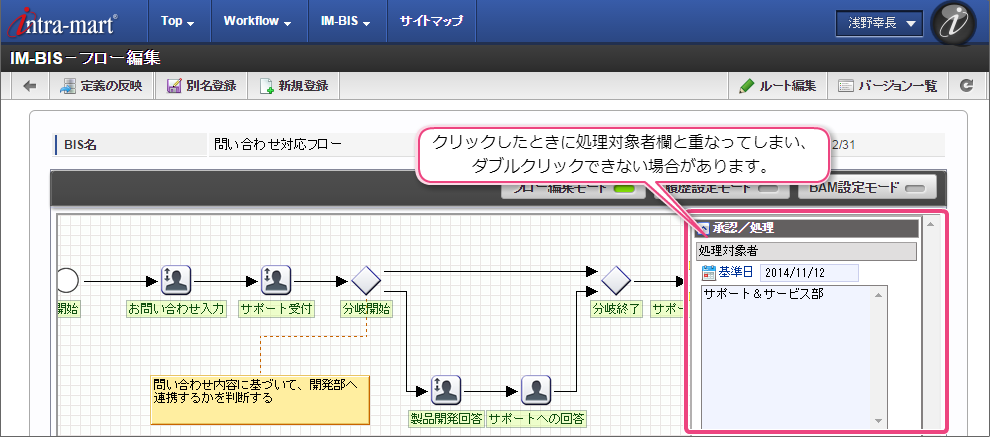This screenshot has height=437, width=990.
Task: Open the 基準日 calendar icon
Action: click(708, 273)
